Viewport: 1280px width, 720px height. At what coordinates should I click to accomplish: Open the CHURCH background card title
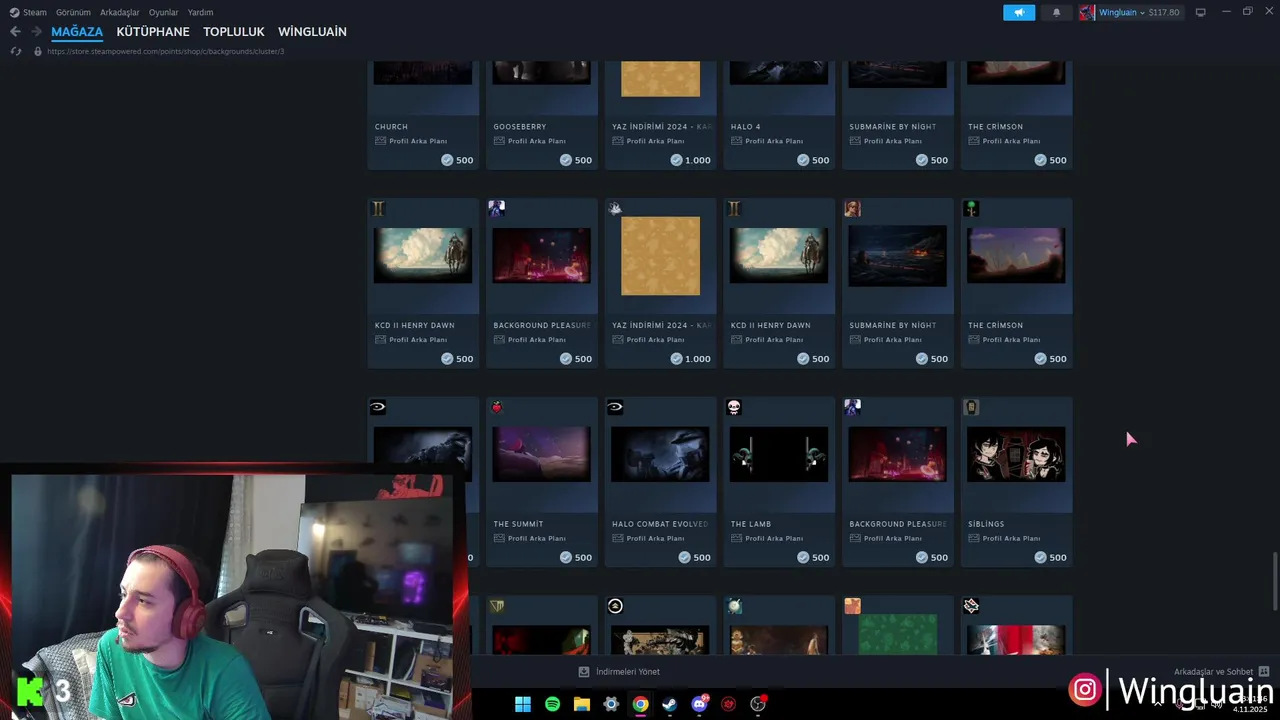391,127
